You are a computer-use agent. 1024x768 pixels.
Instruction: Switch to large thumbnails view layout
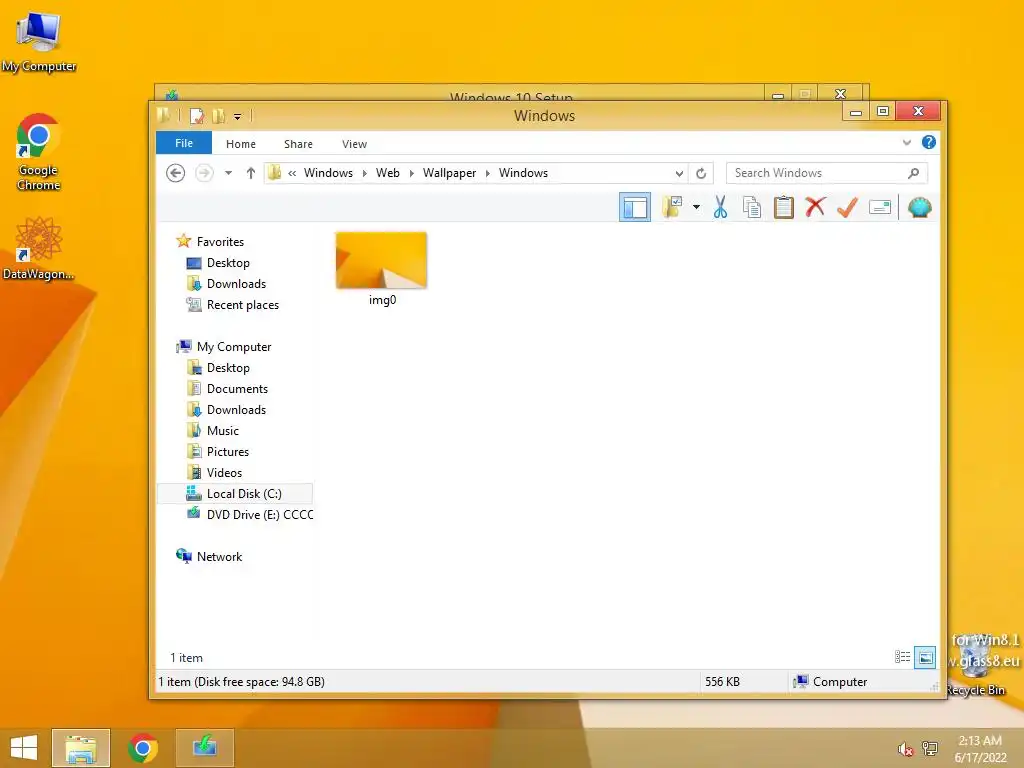925,657
